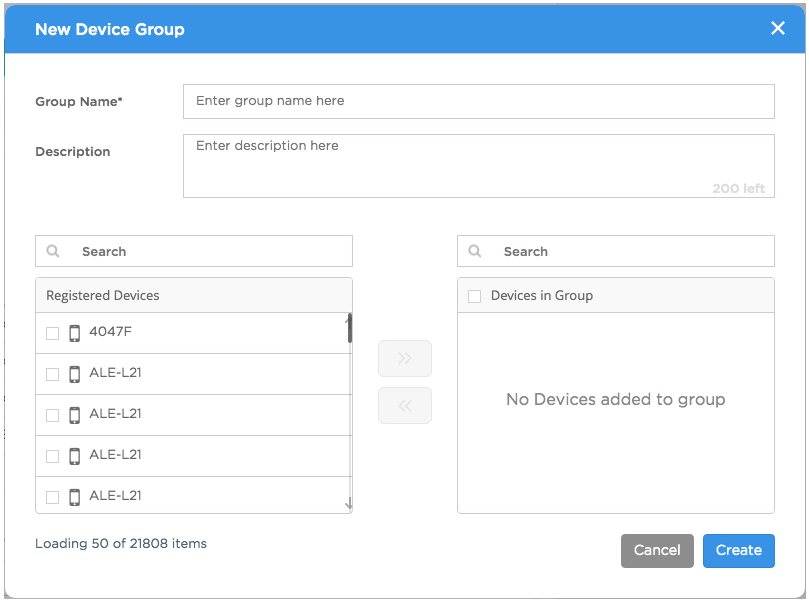Screen dimensions: 809x601
Task: Tick the checkbox for device 4047F
Action: pyautogui.click(x=53, y=333)
